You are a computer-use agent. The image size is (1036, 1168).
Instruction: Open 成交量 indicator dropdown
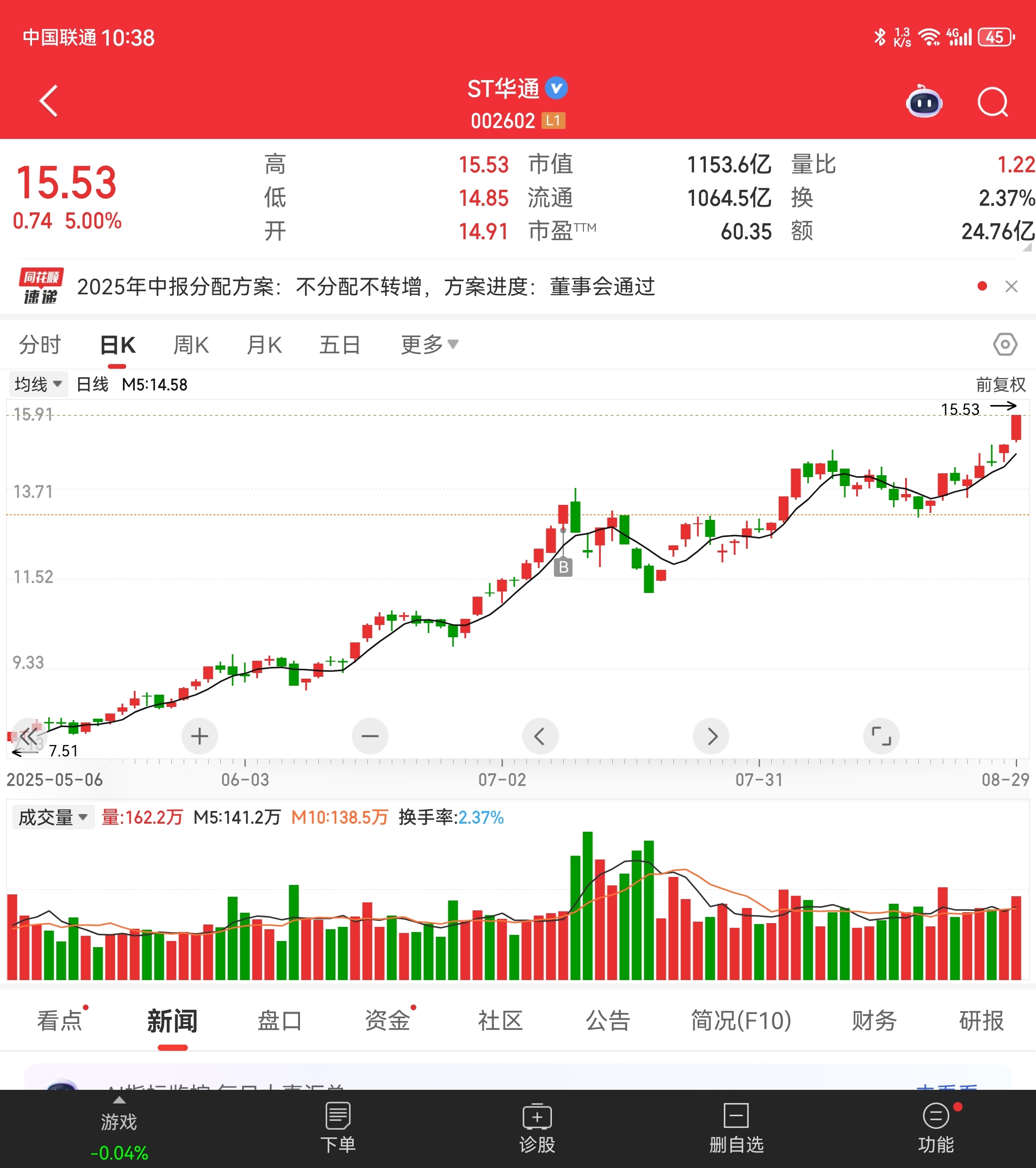[x=53, y=817]
